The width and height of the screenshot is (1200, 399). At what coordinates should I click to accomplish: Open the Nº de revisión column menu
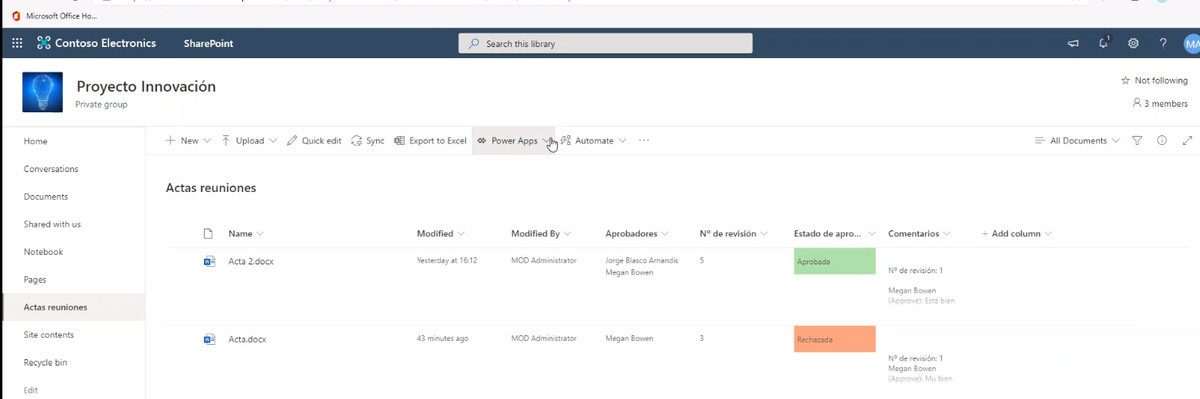[x=733, y=233]
